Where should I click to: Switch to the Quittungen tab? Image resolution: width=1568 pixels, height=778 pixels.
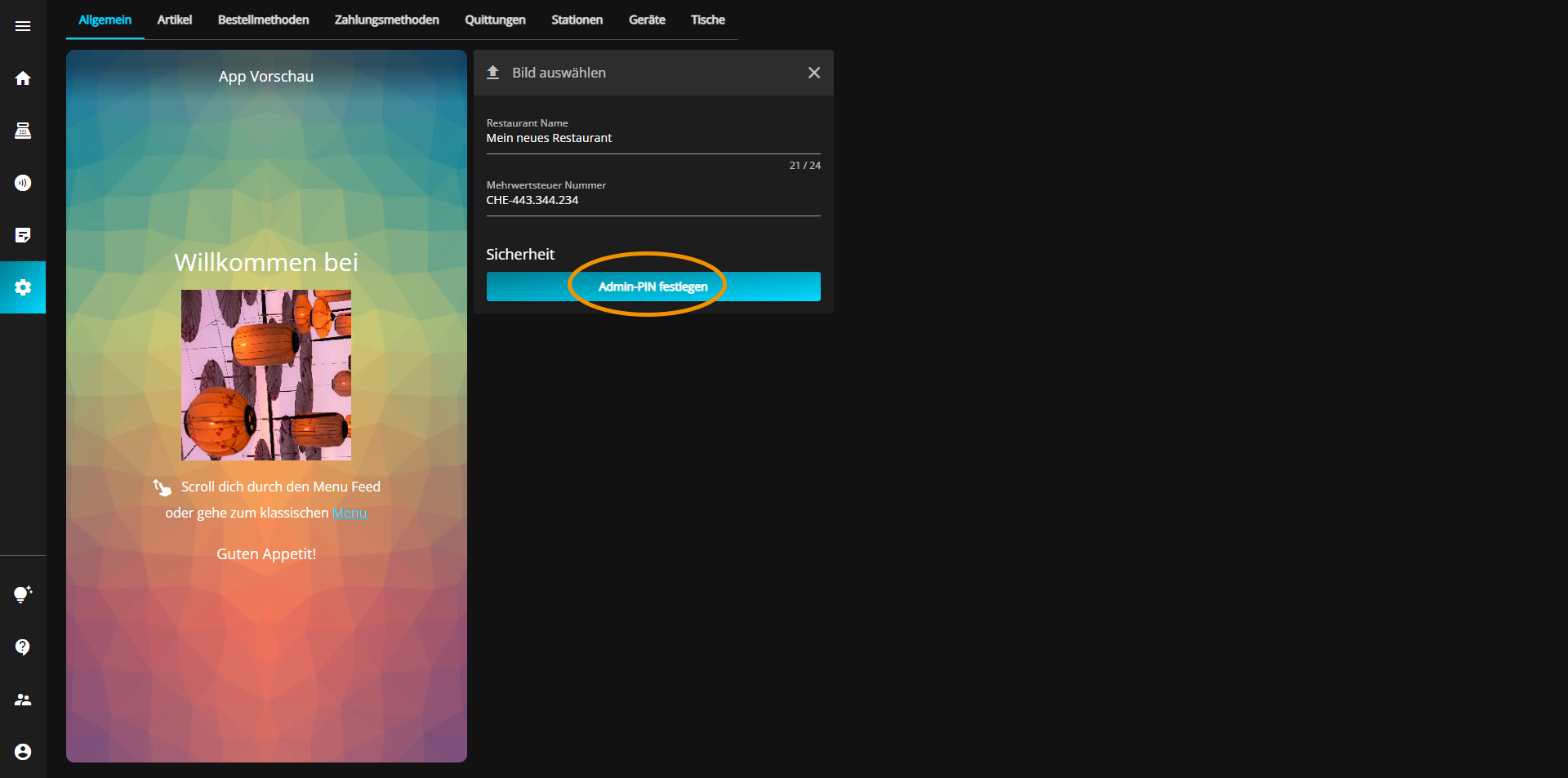point(495,20)
